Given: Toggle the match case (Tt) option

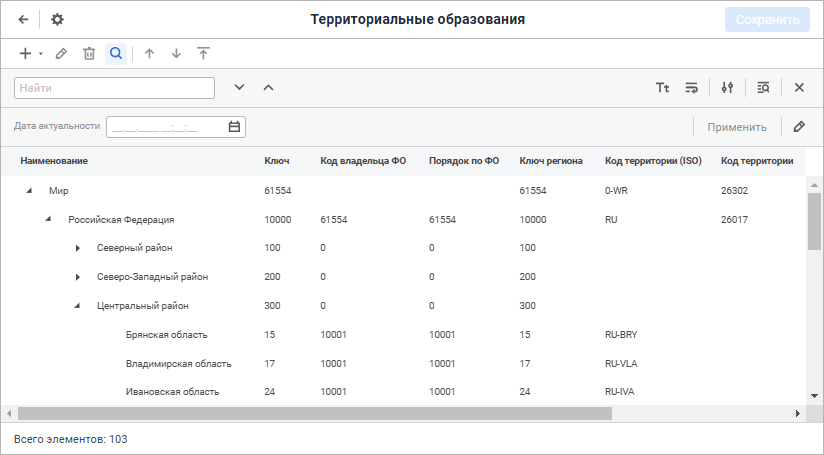Looking at the screenshot, I should [662, 88].
